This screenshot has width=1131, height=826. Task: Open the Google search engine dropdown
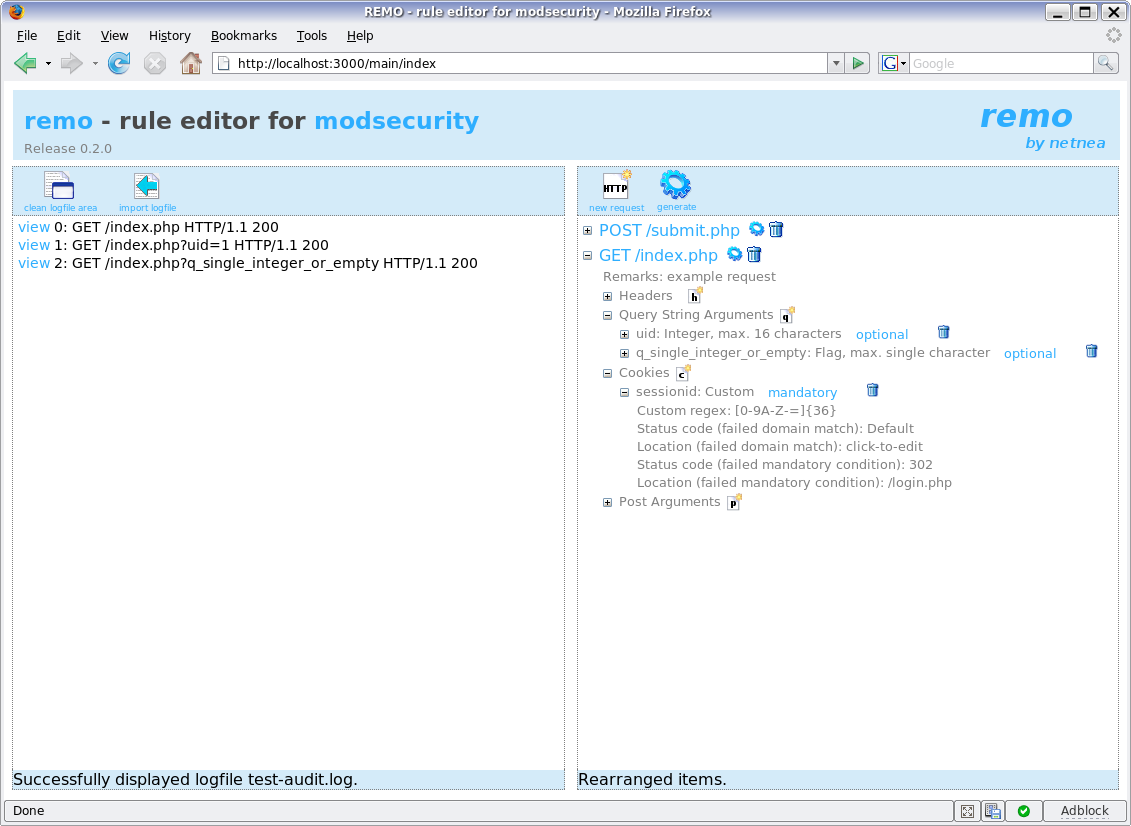point(894,63)
